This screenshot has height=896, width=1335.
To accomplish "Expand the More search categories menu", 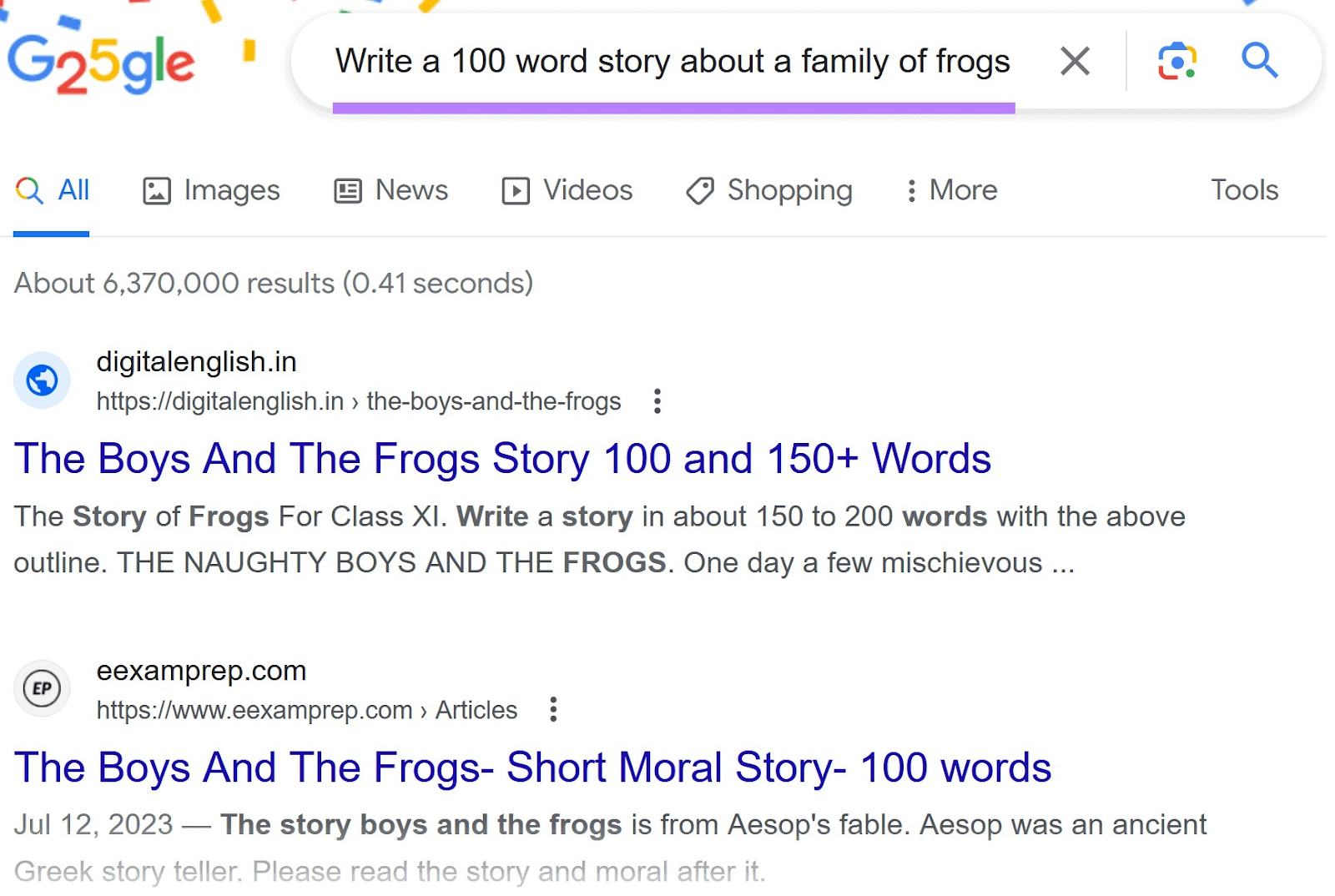I will [x=951, y=190].
